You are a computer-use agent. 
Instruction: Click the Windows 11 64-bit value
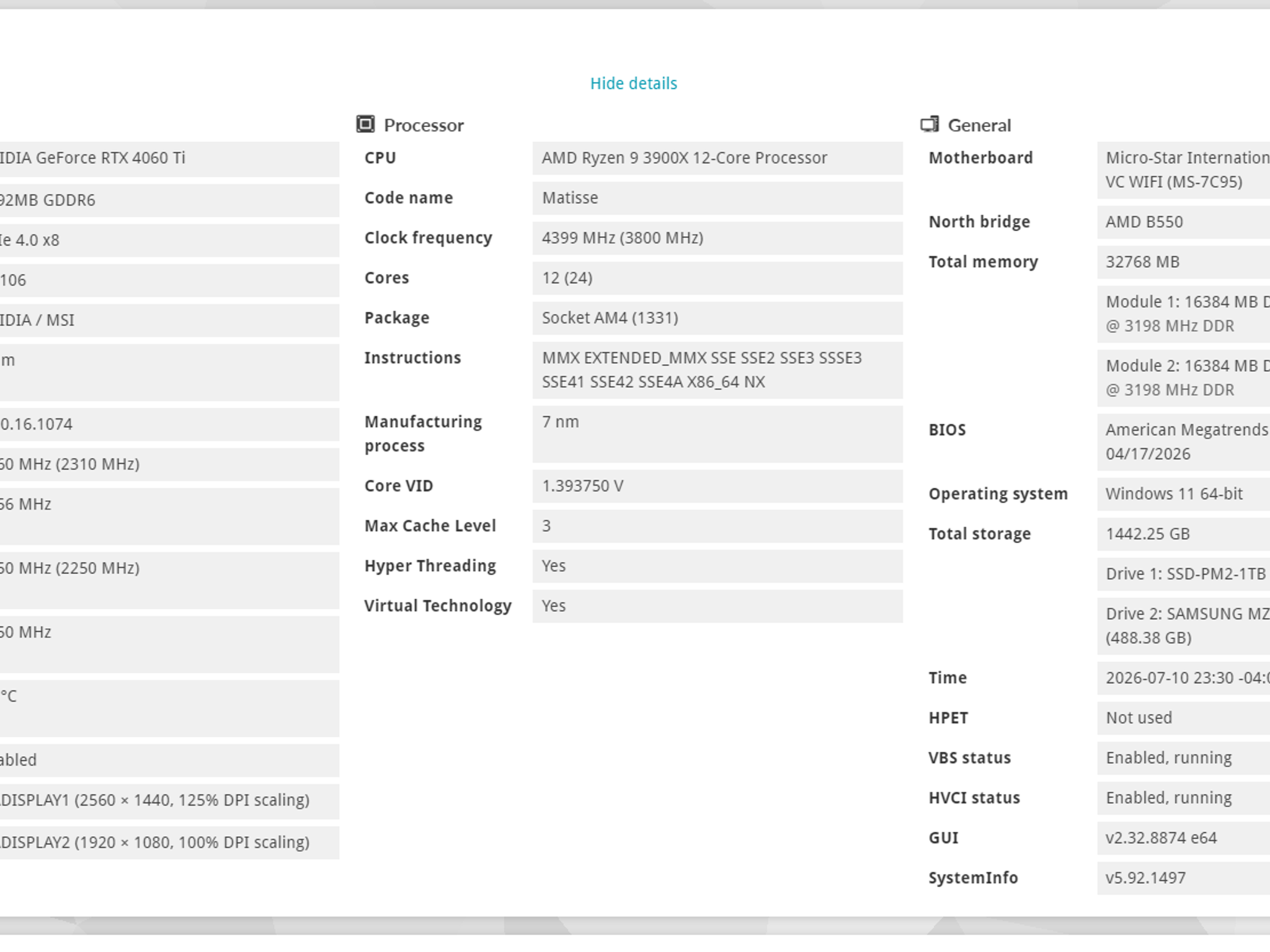point(1183,494)
